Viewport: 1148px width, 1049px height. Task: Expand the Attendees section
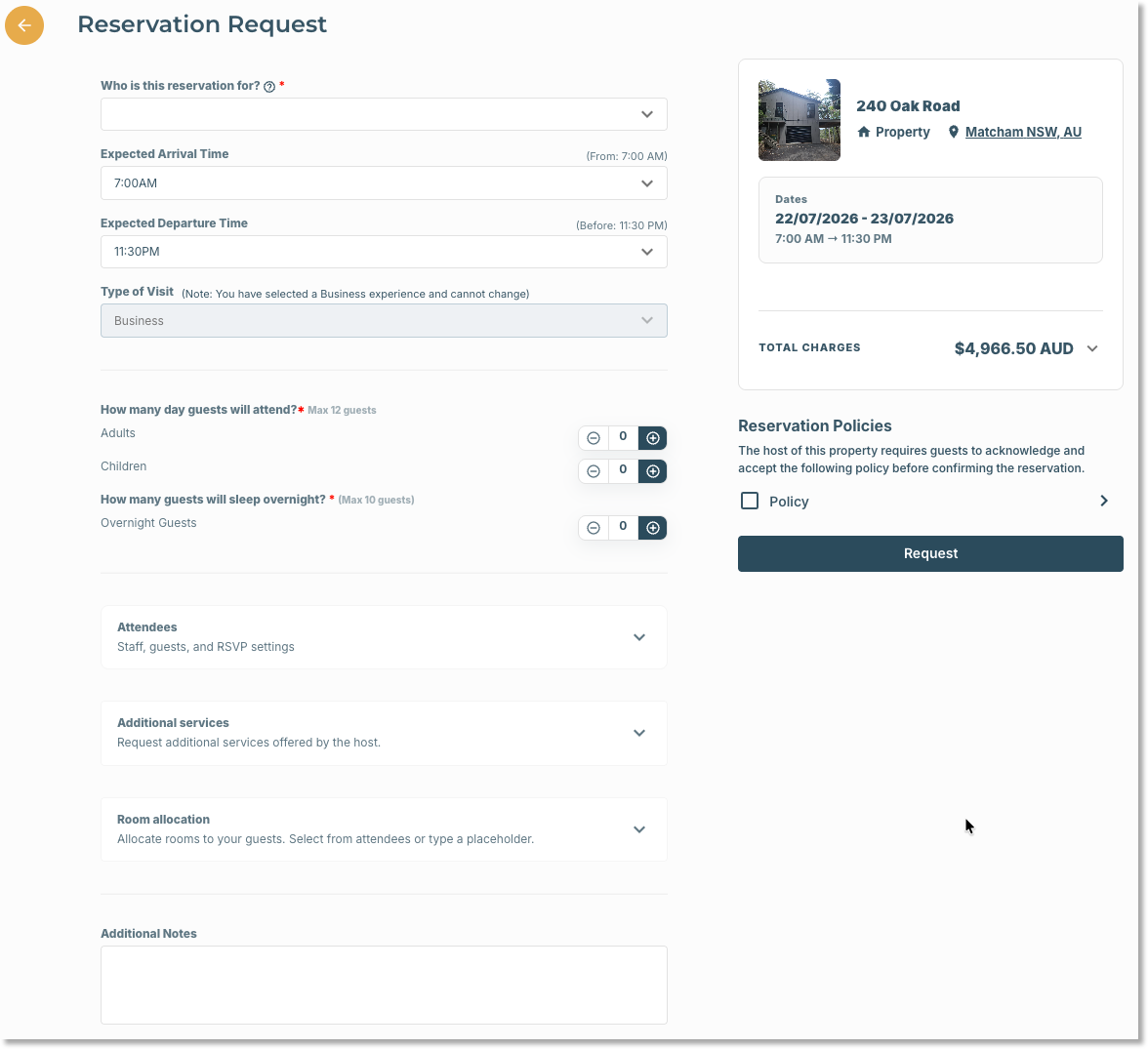(x=384, y=637)
